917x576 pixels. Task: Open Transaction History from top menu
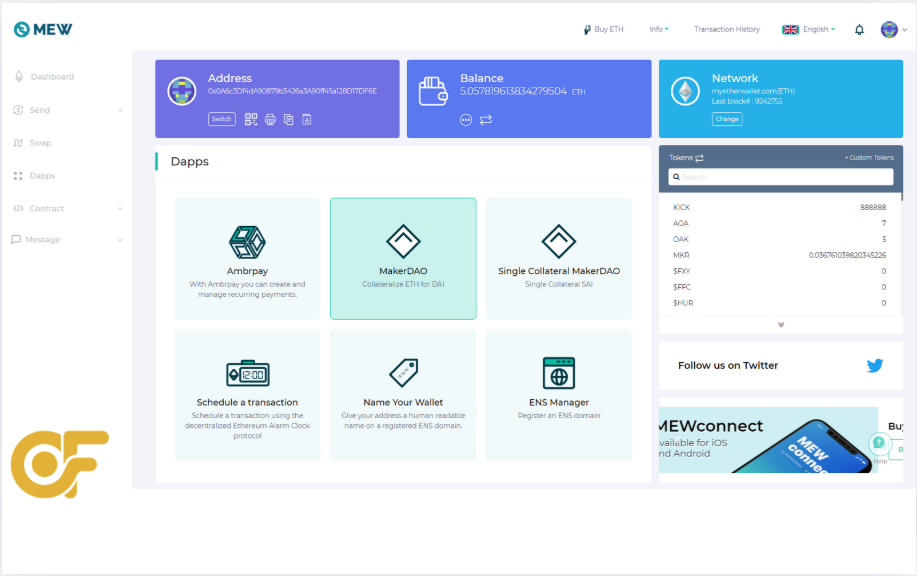coord(726,30)
